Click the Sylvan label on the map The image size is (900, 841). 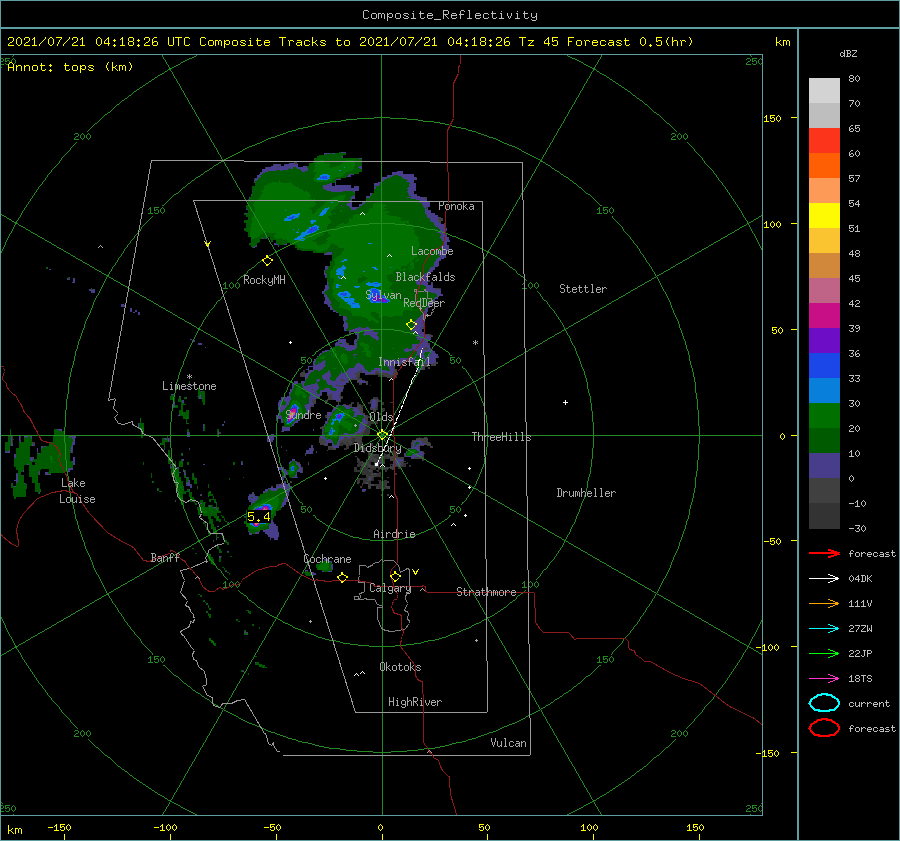tap(383, 295)
